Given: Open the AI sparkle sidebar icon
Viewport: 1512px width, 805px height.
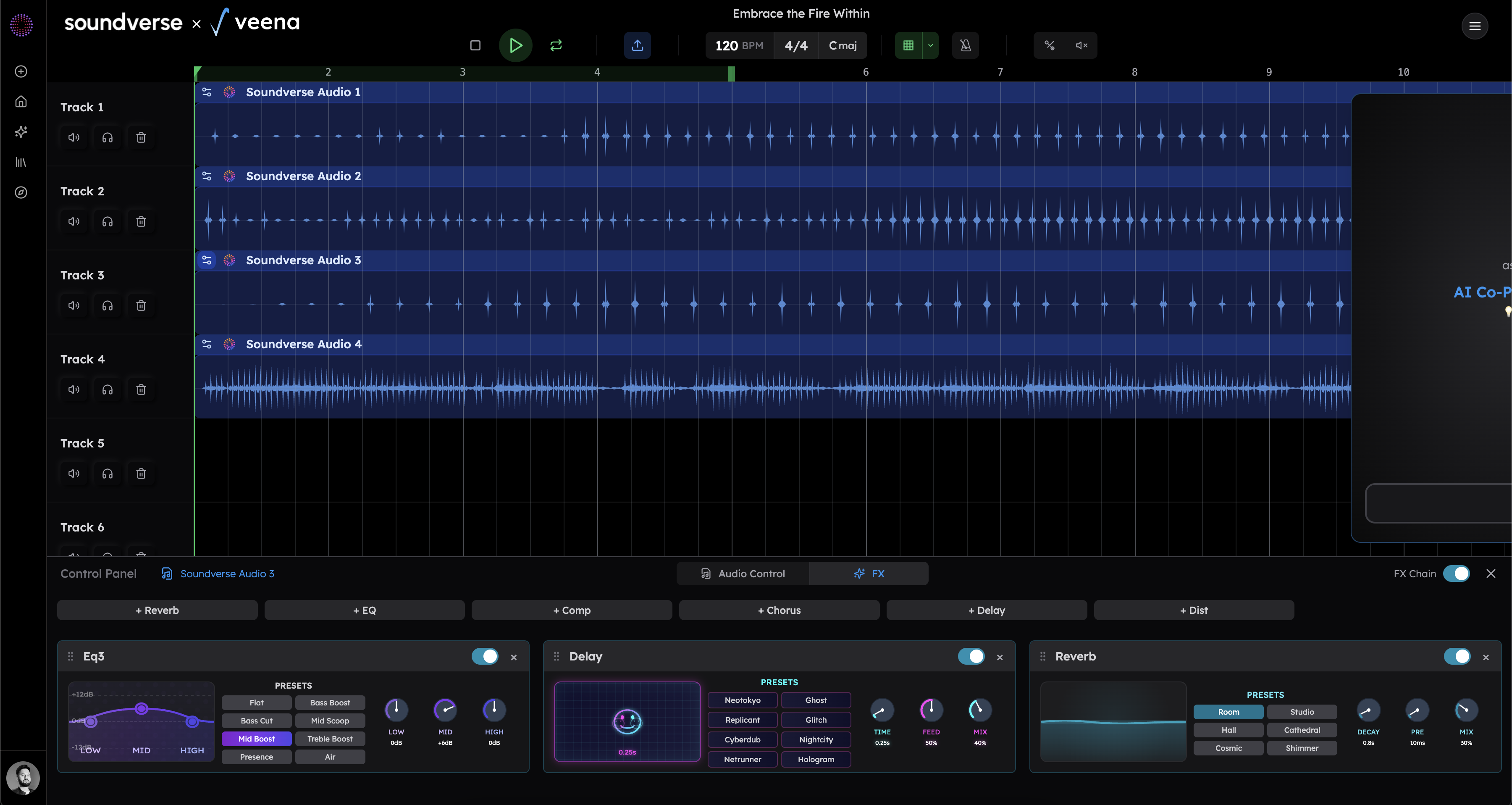Looking at the screenshot, I should coord(21,132).
